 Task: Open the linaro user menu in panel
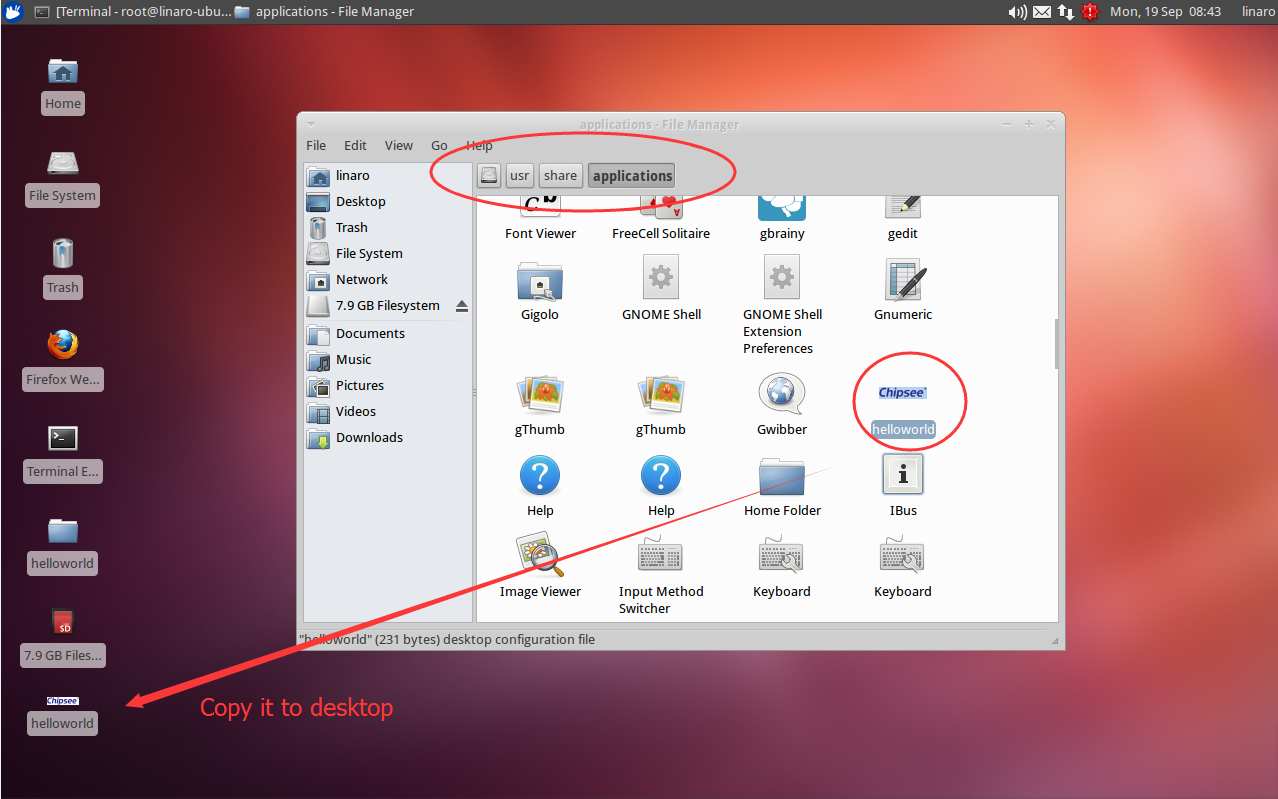click(1258, 12)
